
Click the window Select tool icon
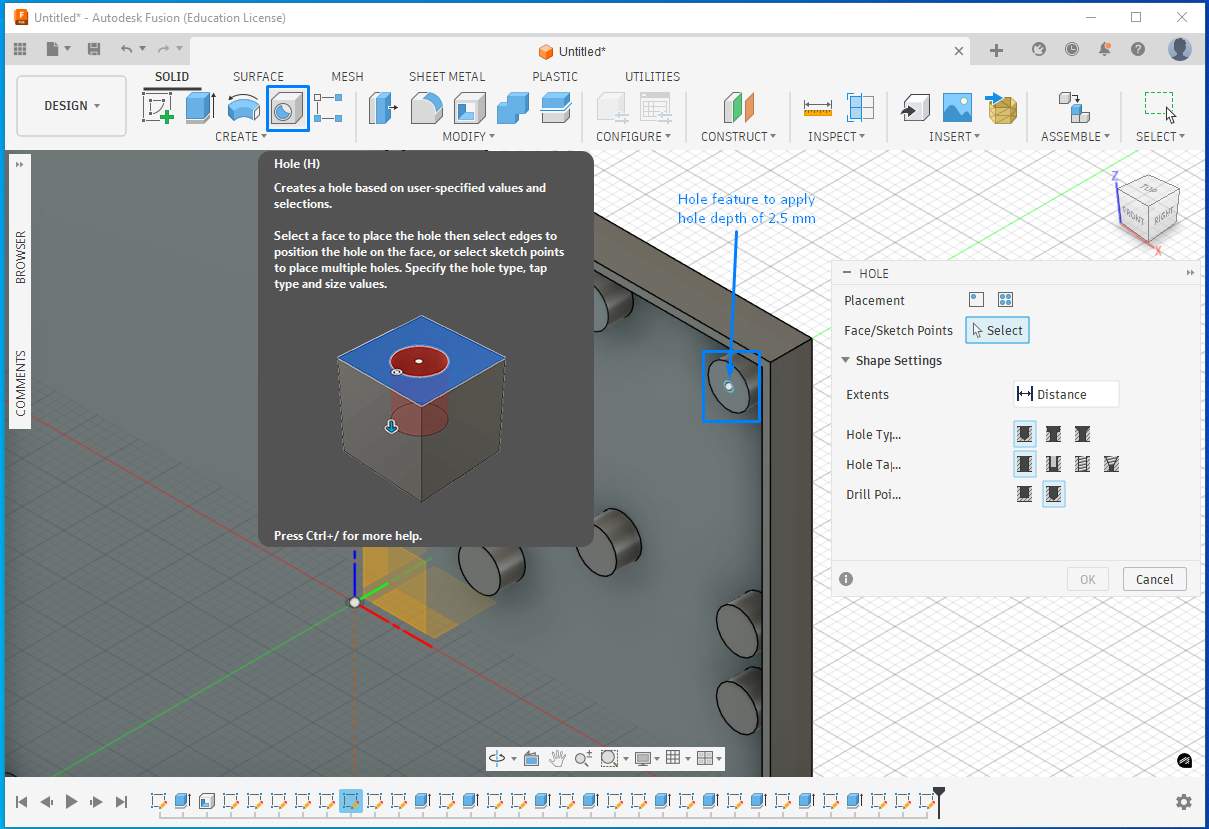coord(1160,106)
